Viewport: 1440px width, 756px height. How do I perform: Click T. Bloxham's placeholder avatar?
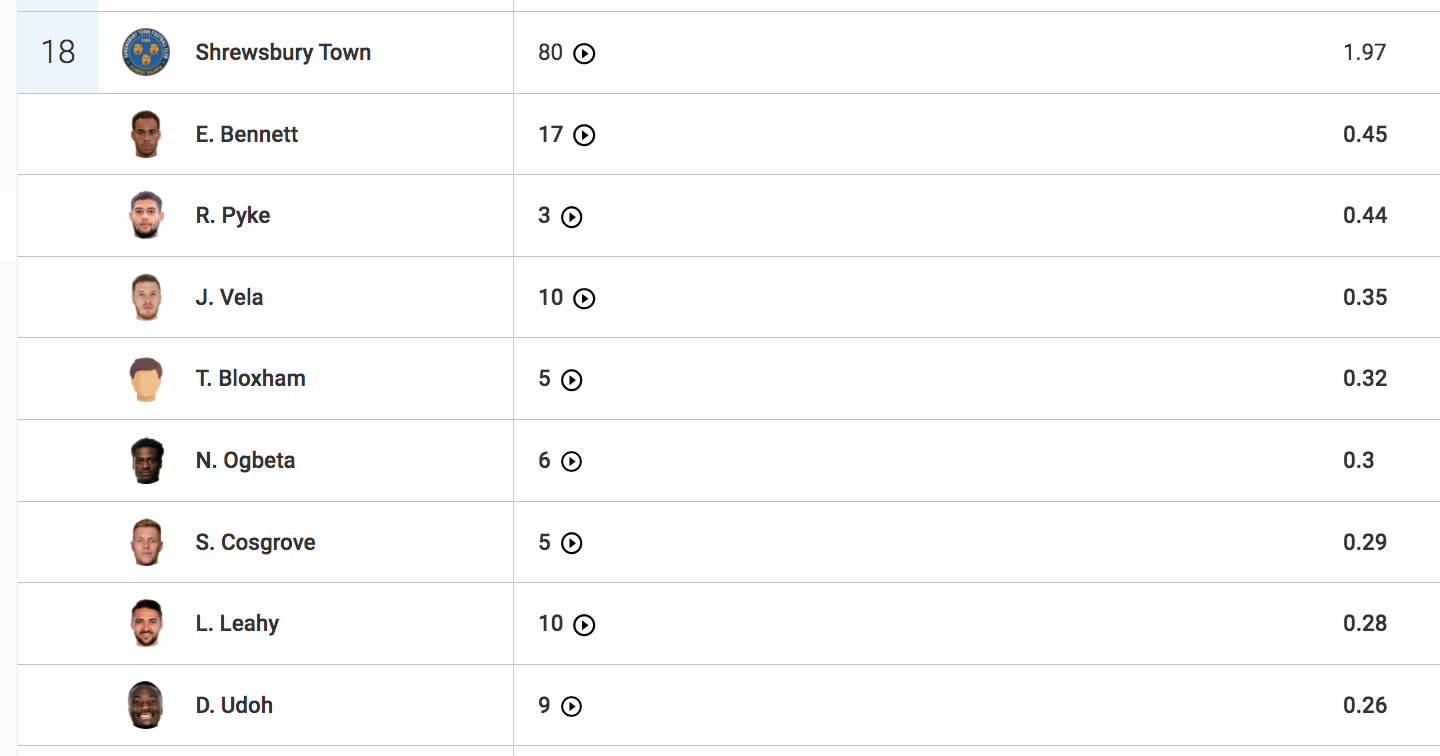pyautogui.click(x=146, y=379)
